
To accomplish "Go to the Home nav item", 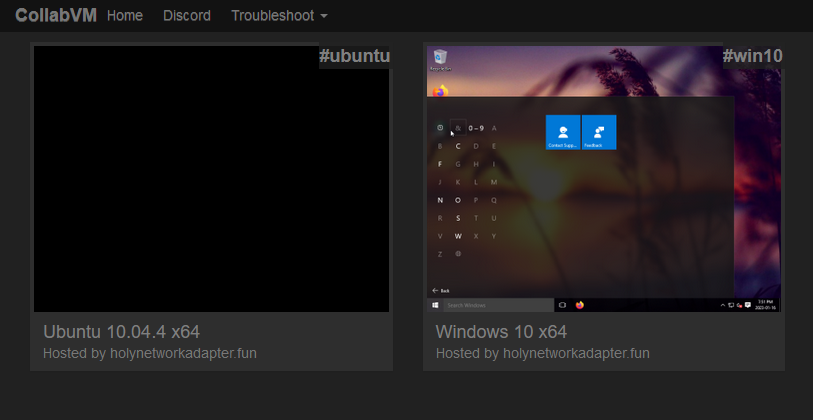I will click(125, 16).
